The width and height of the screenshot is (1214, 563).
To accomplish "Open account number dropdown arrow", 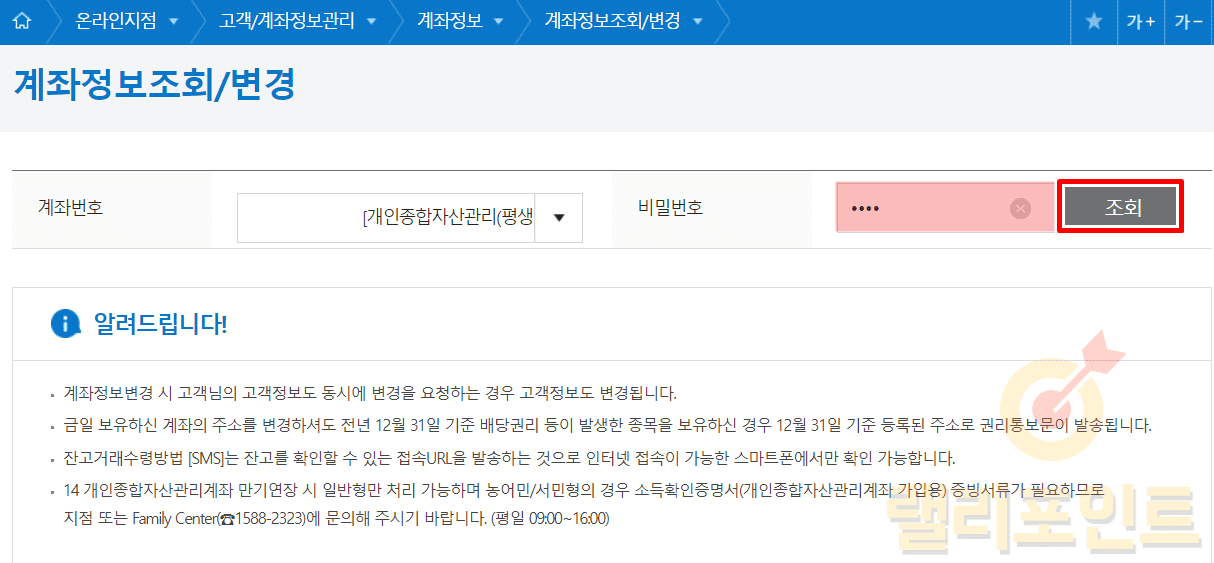I will pos(559,218).
